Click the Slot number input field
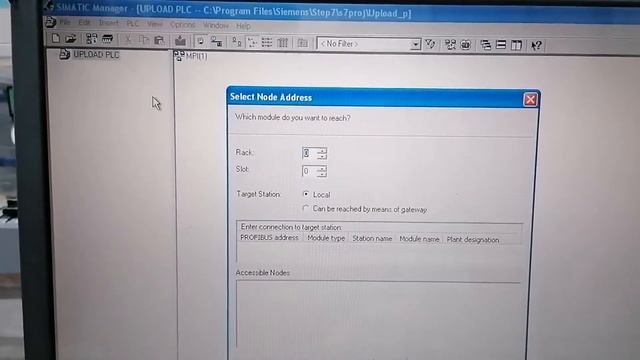 coord(309,171)
